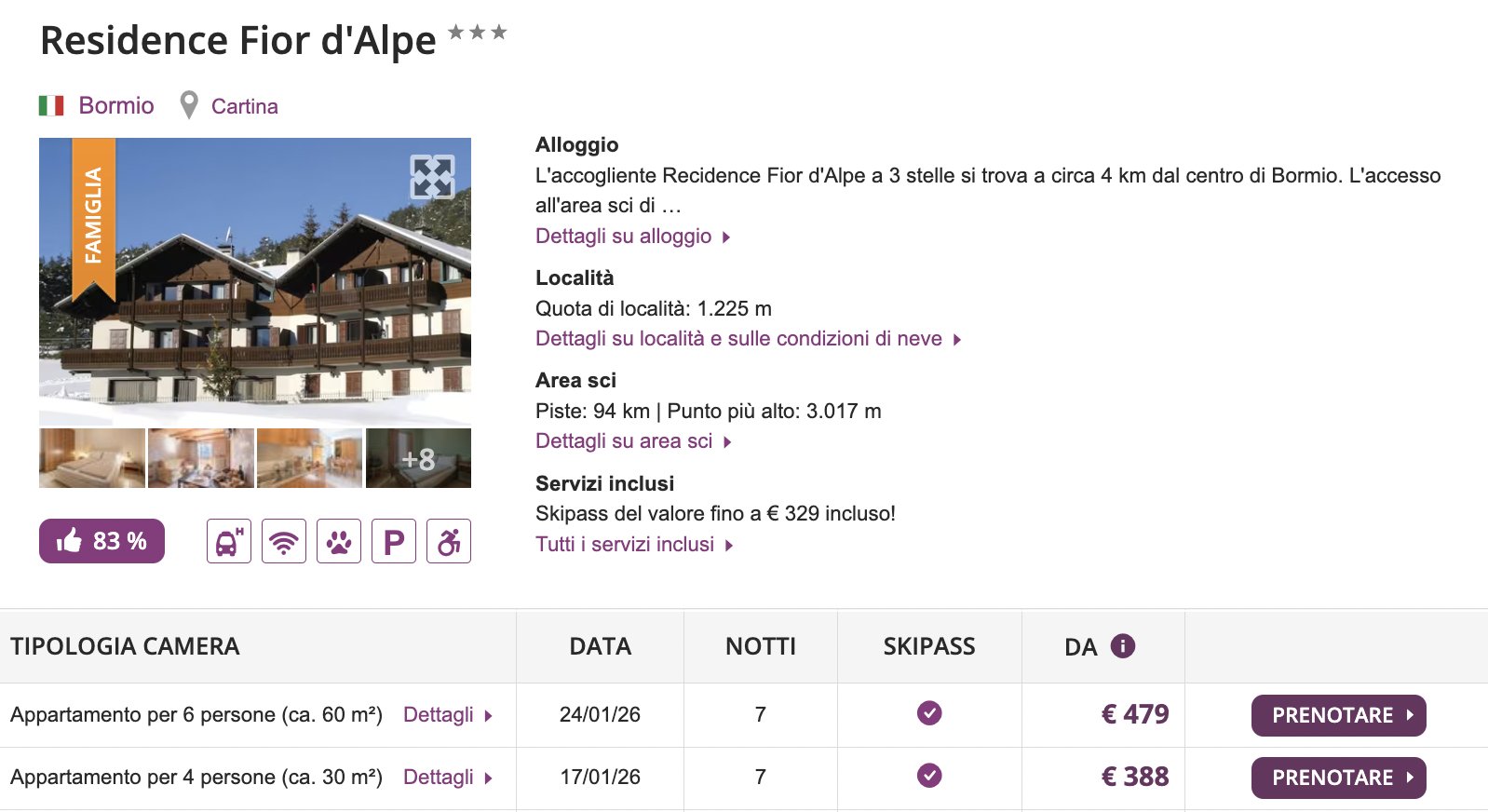Click the parking amenity icon
The height and width of the screenshot is (812, 1488).
point(394,541)
